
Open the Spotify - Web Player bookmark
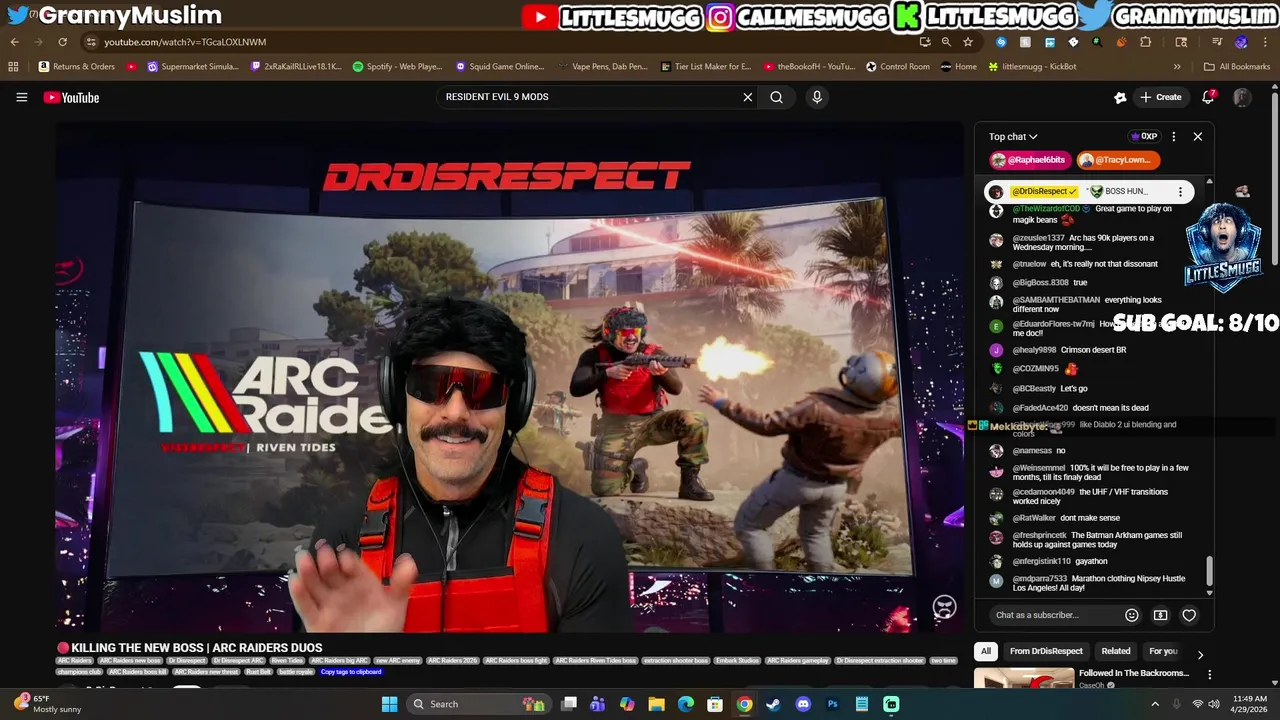click(x=398, y=67)
